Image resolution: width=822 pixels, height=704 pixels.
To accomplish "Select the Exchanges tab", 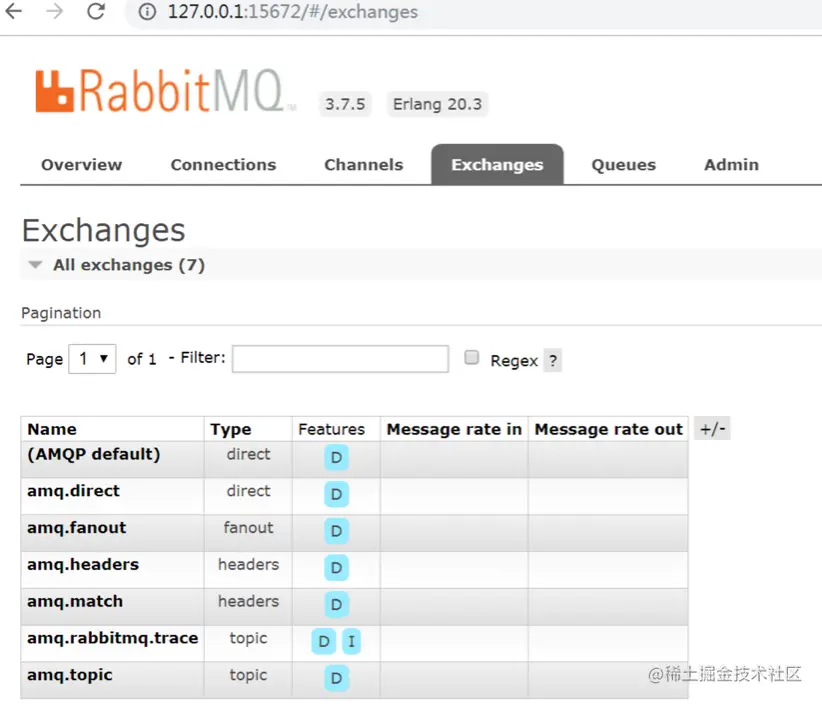I will point(497,165).
